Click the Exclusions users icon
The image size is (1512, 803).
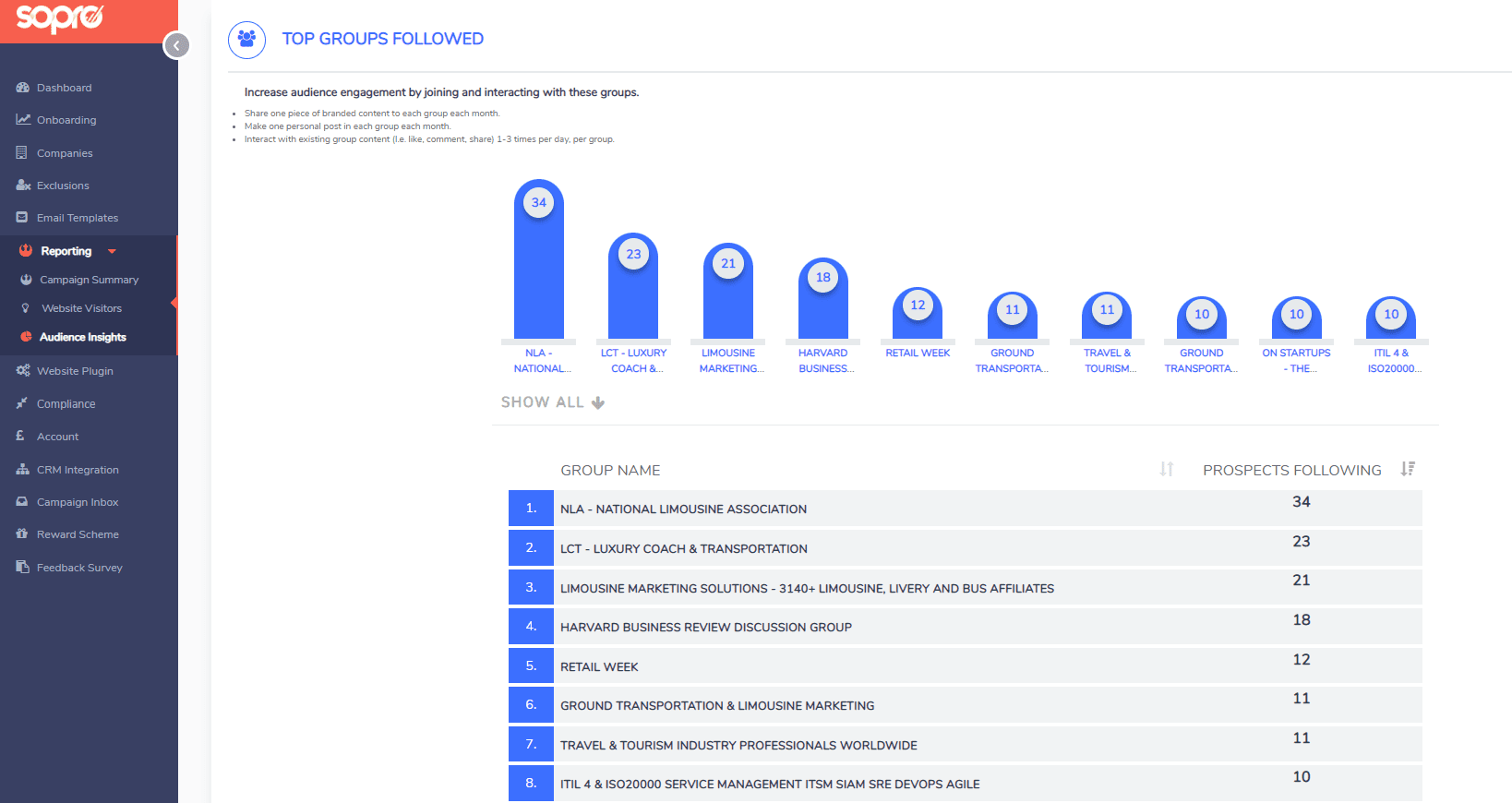point(23,185)
